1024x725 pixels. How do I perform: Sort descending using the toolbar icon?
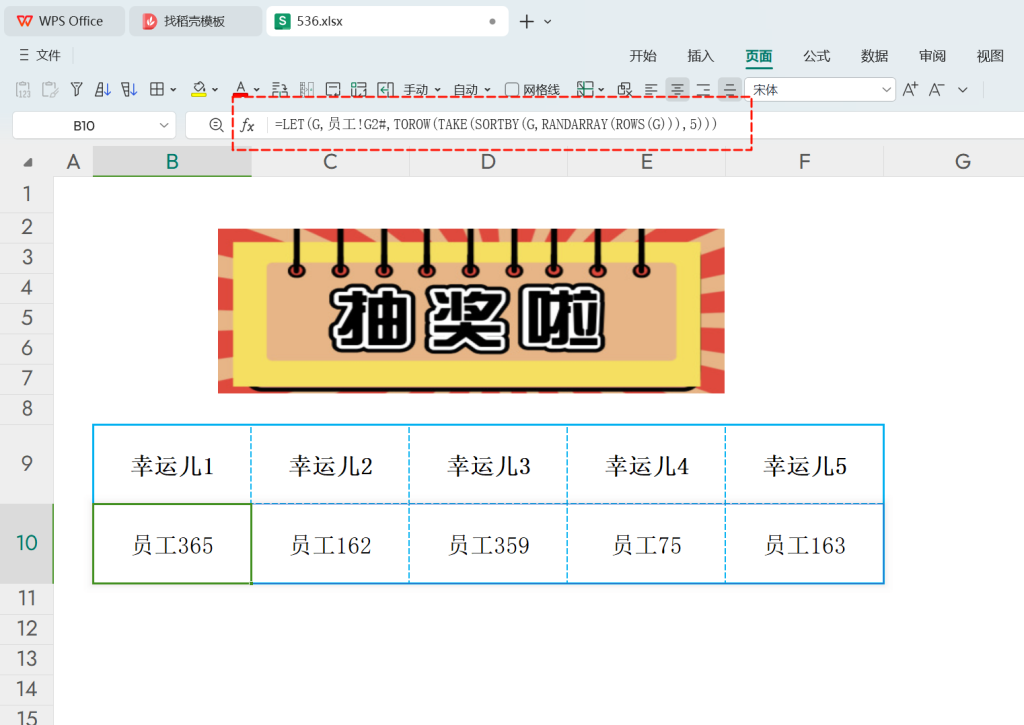click(x=129, y=89)
